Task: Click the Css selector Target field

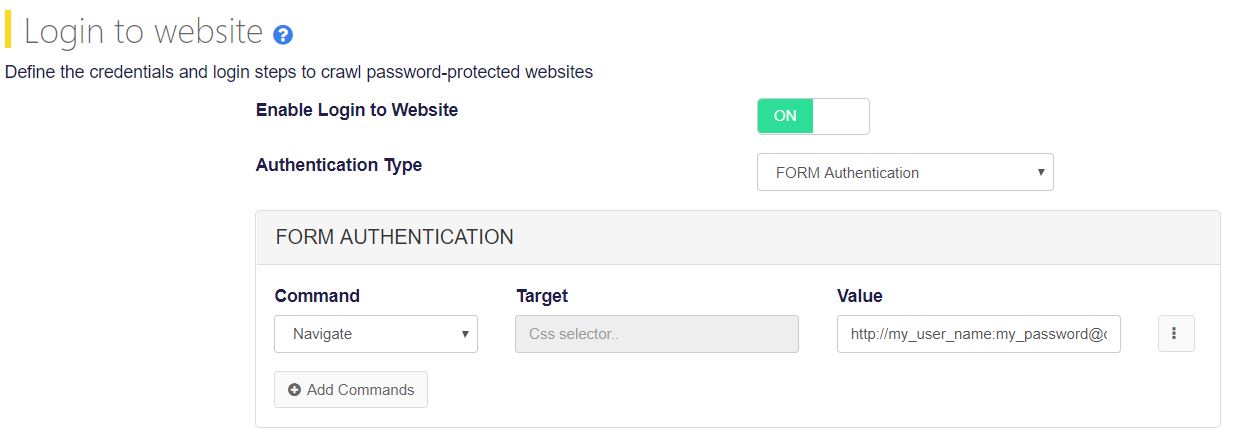Action: point(657,334)
